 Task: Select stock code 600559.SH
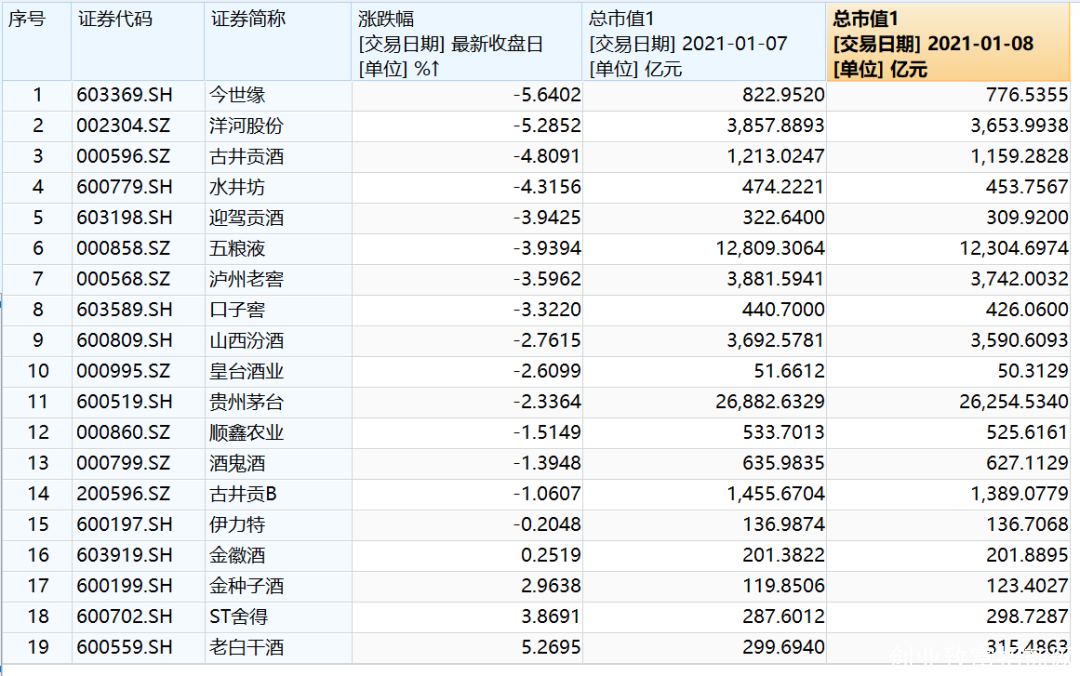(125, 647)
